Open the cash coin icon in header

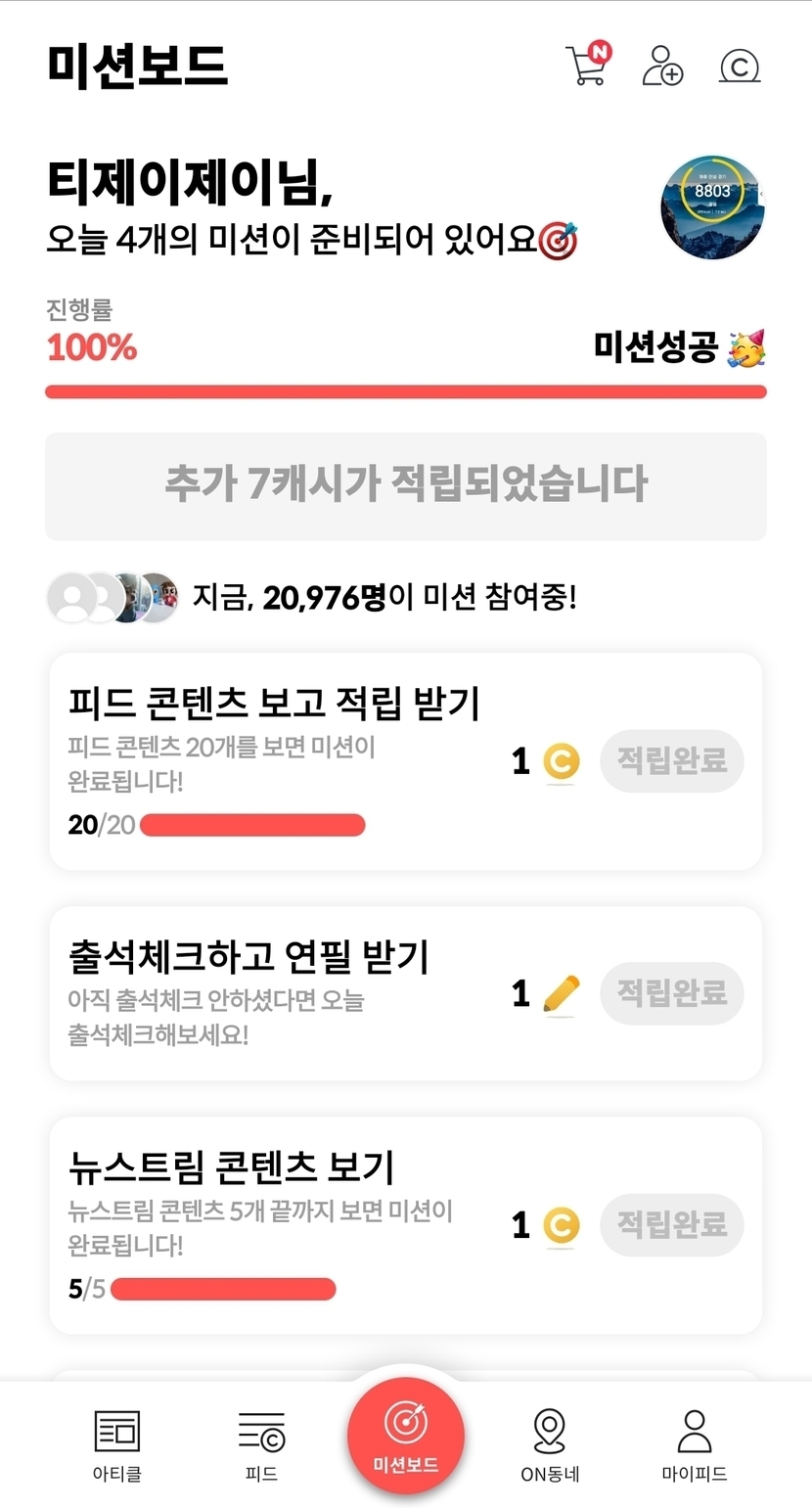[x=740, y=67]
